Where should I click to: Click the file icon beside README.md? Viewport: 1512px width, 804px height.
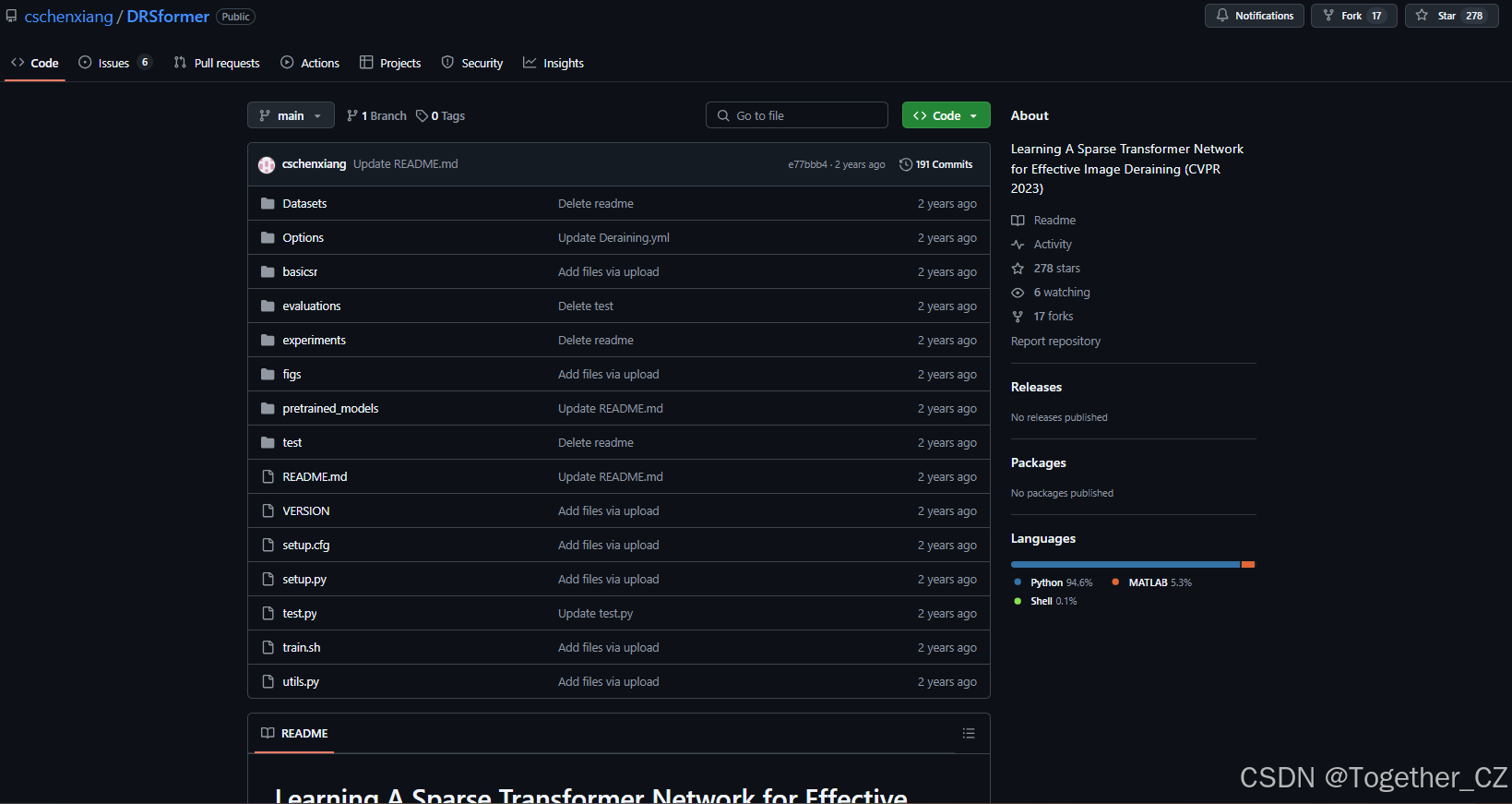[268, 476]
